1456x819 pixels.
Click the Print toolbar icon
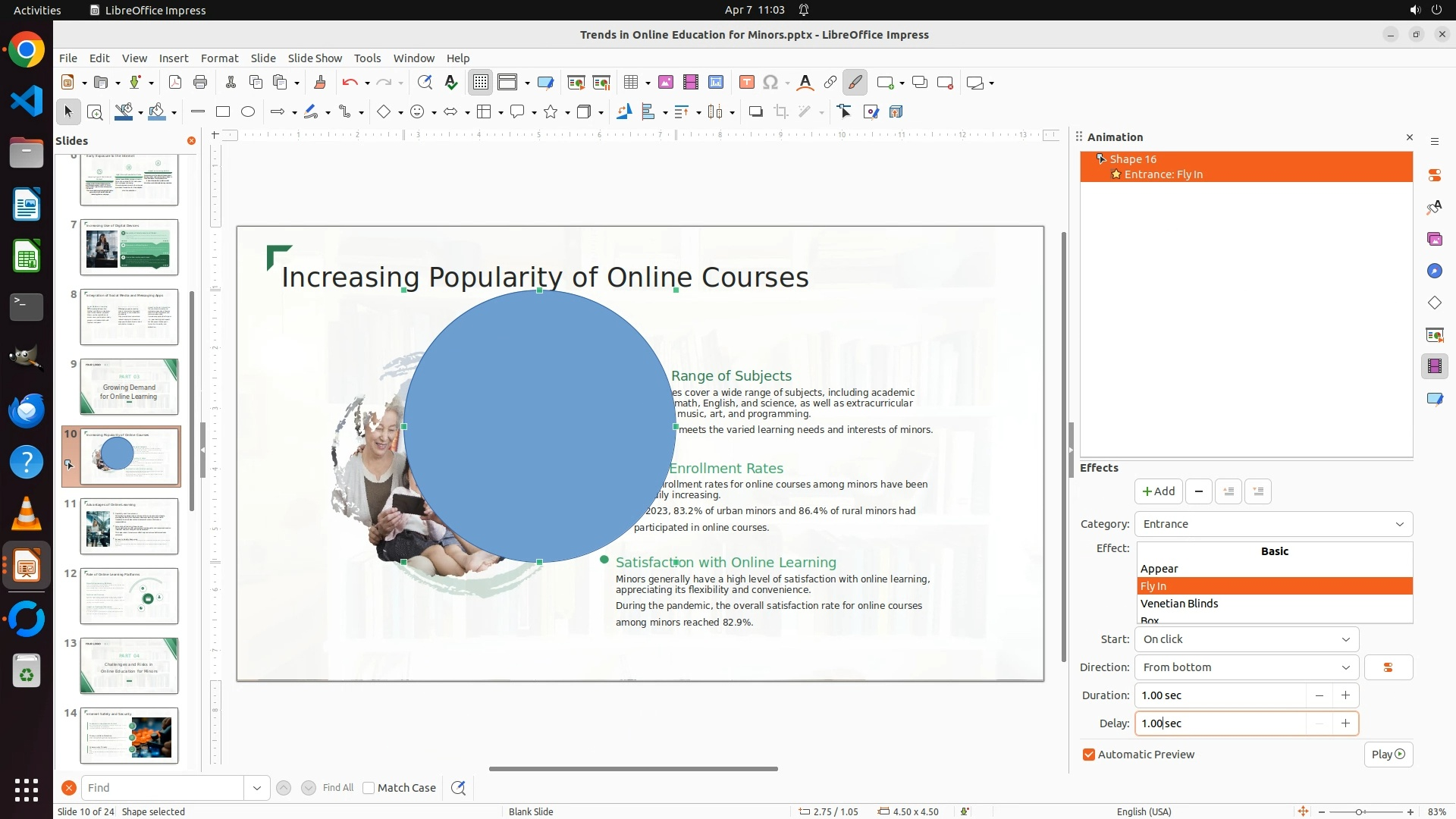point(200,83)
